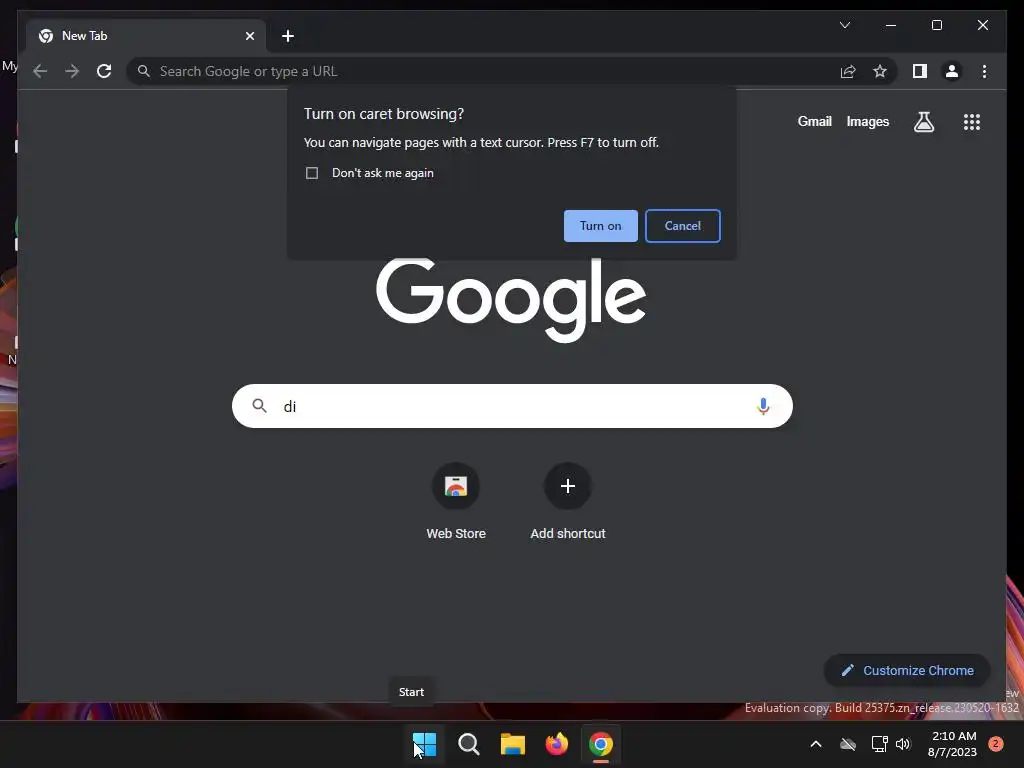The image size is (1024, 768).
Task: Check Don't ask me again box
Action: 312,173
